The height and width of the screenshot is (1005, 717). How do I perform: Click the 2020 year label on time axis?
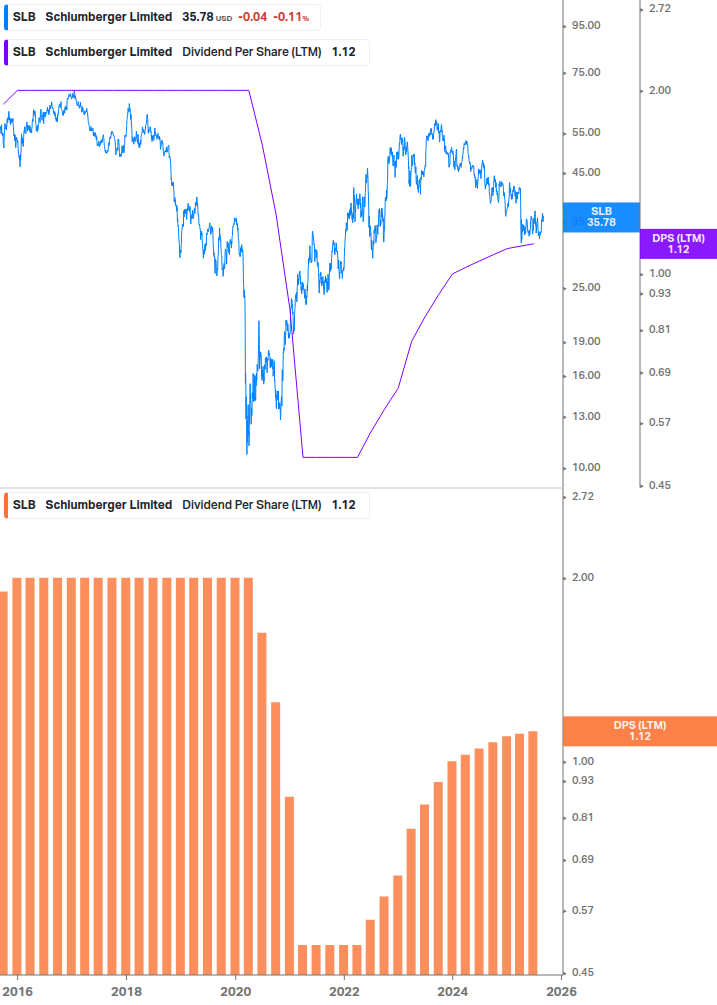(235, 992)
